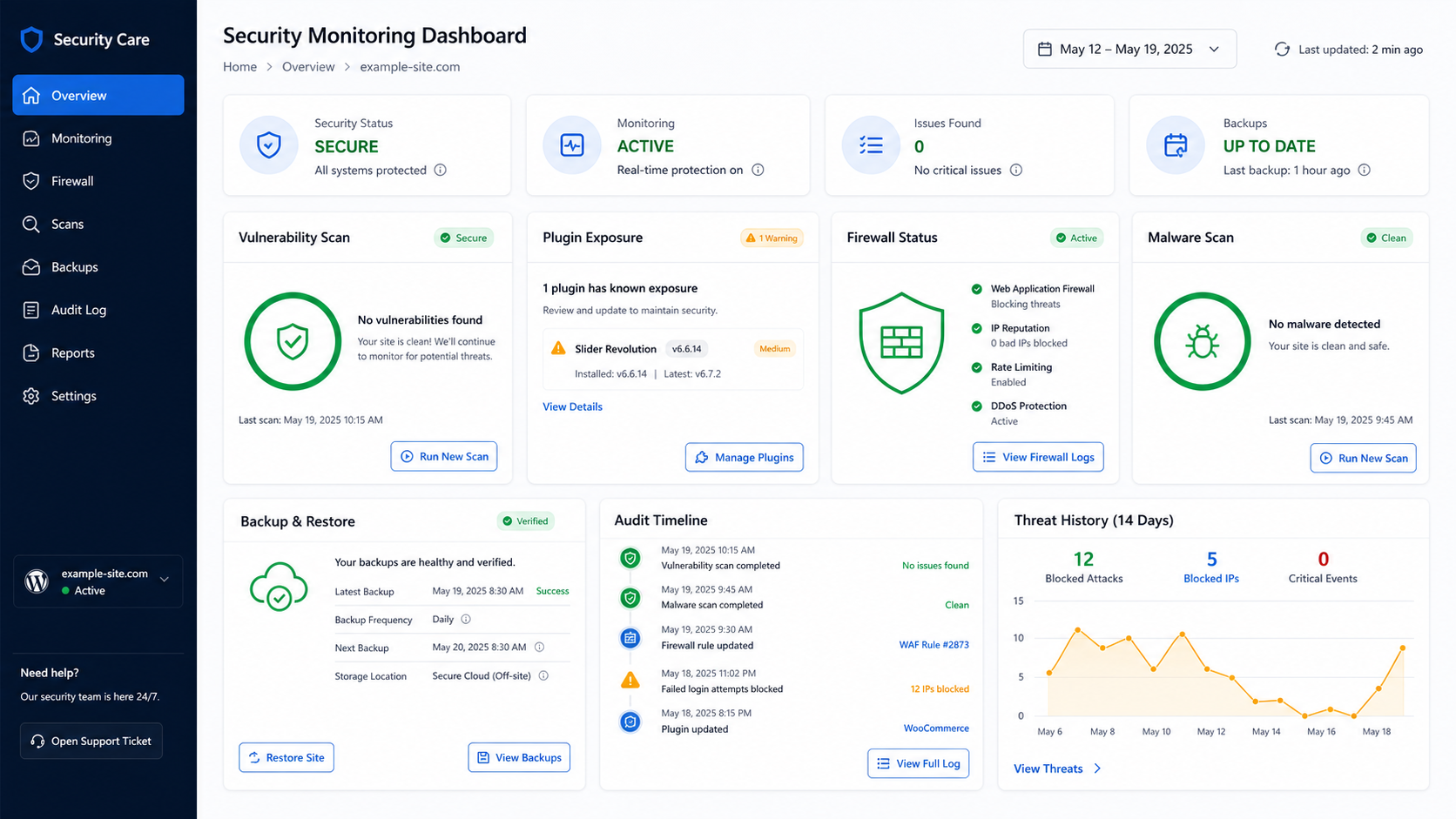
Task: Click the Overview breadcrumb link
Action: click(308, 67)
